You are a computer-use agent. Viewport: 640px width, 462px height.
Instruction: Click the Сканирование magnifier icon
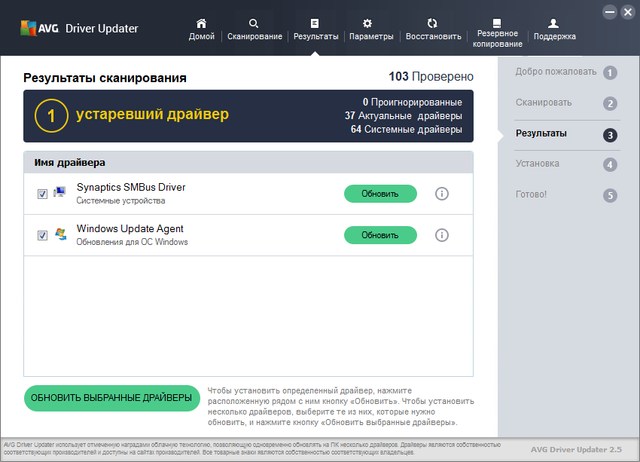pos(253,22)
